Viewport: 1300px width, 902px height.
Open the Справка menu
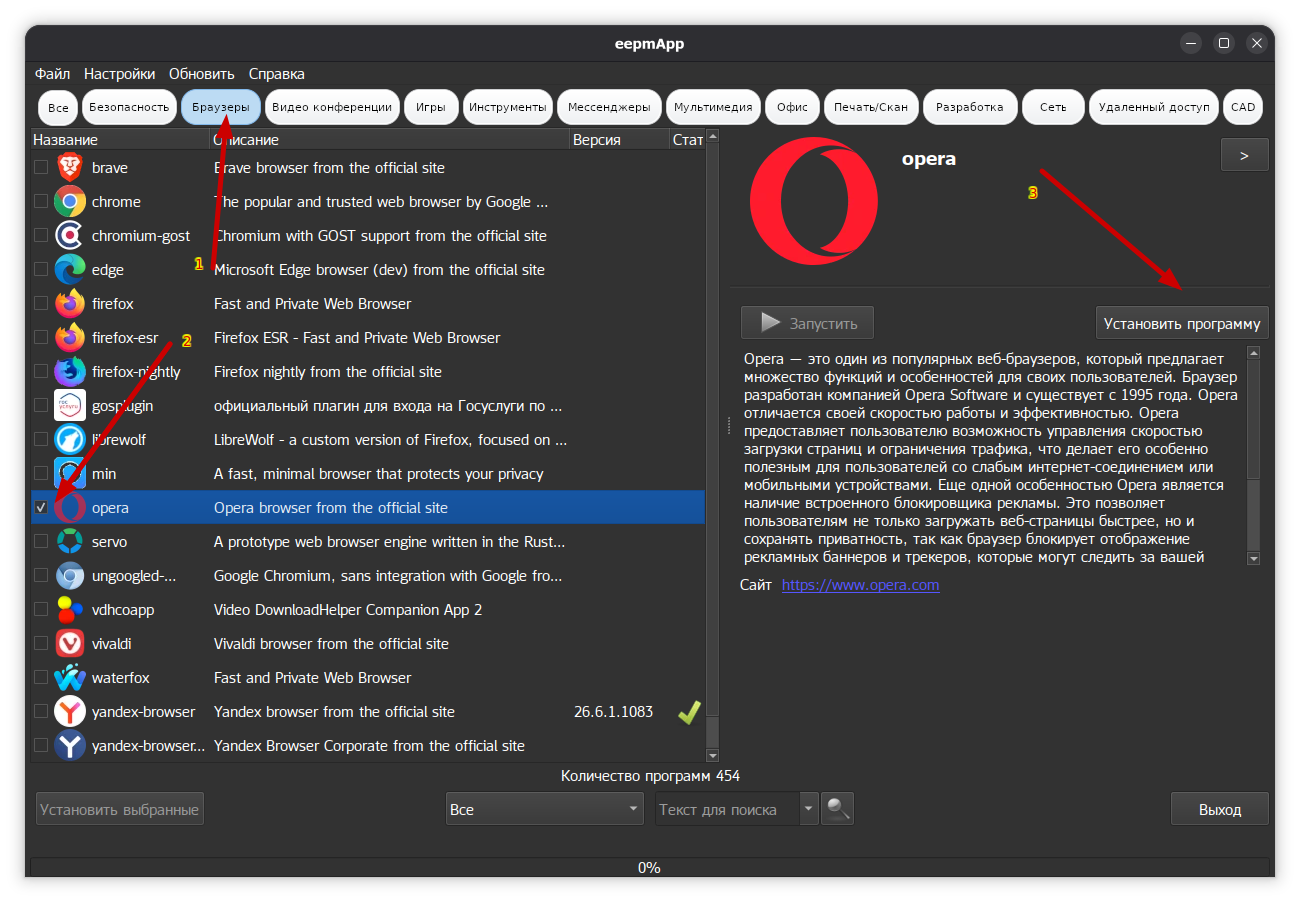pyautogui.click(x=277, y=74)
